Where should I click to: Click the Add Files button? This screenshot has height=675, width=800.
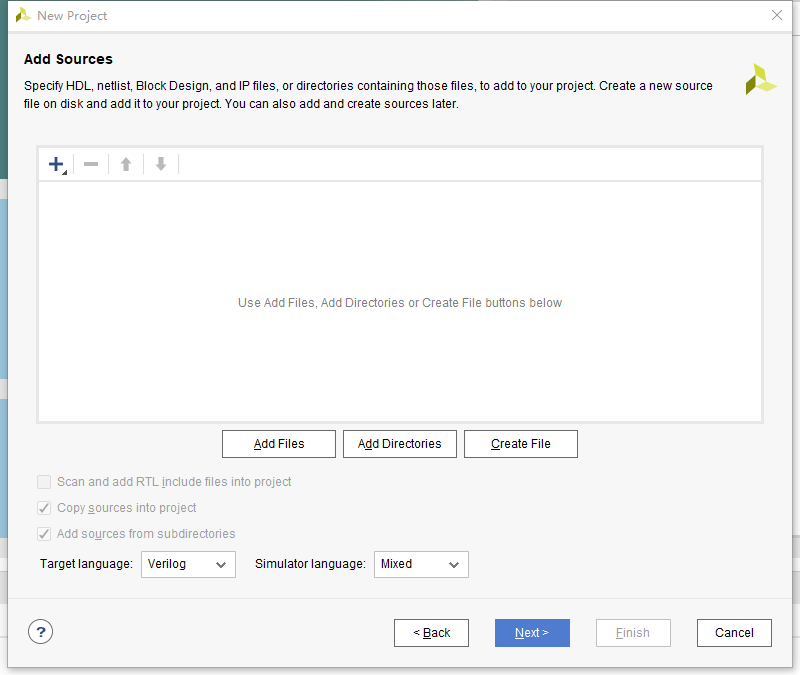click(278, 443)
